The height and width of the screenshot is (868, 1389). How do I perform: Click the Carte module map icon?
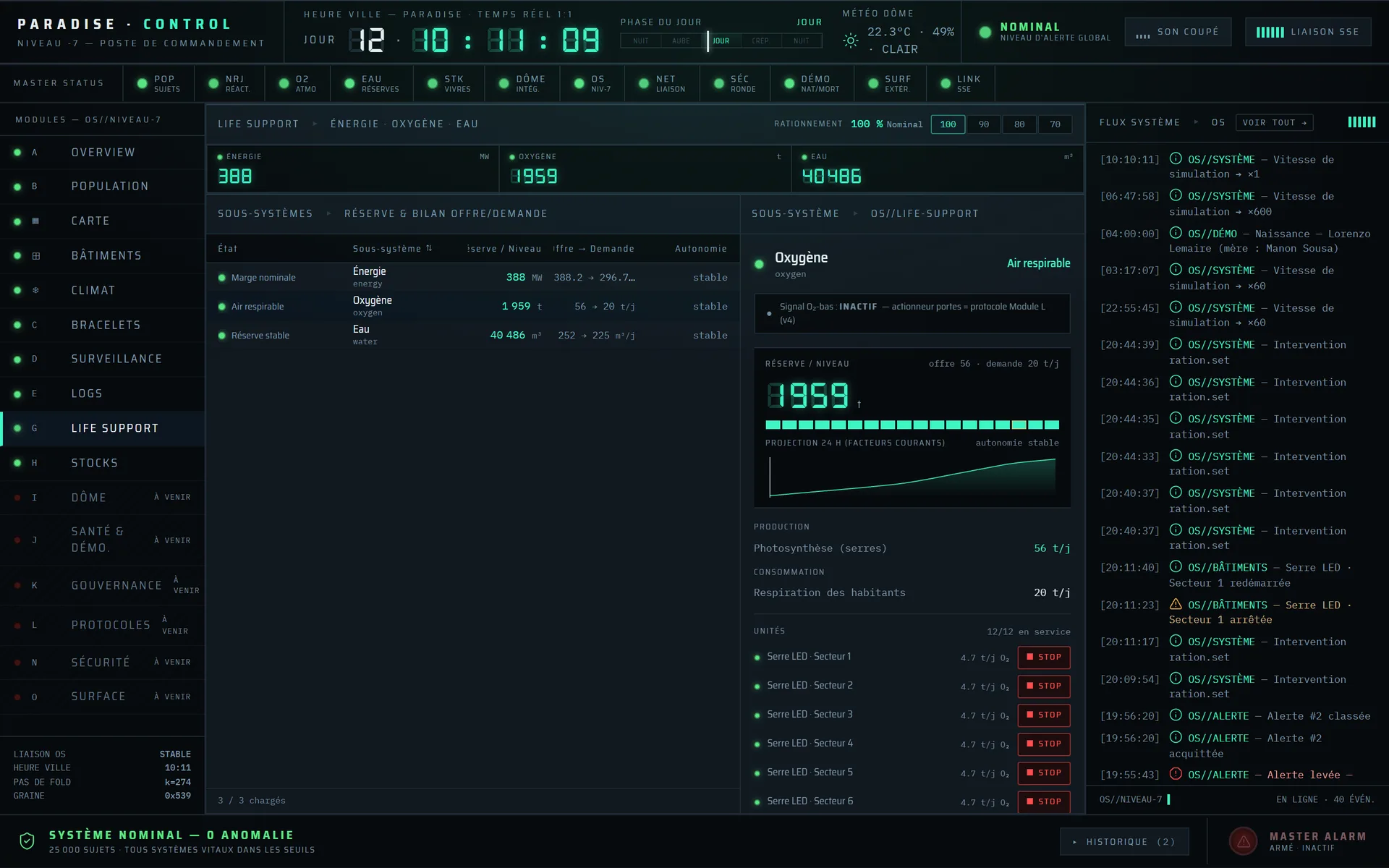(x=35, y=221)
